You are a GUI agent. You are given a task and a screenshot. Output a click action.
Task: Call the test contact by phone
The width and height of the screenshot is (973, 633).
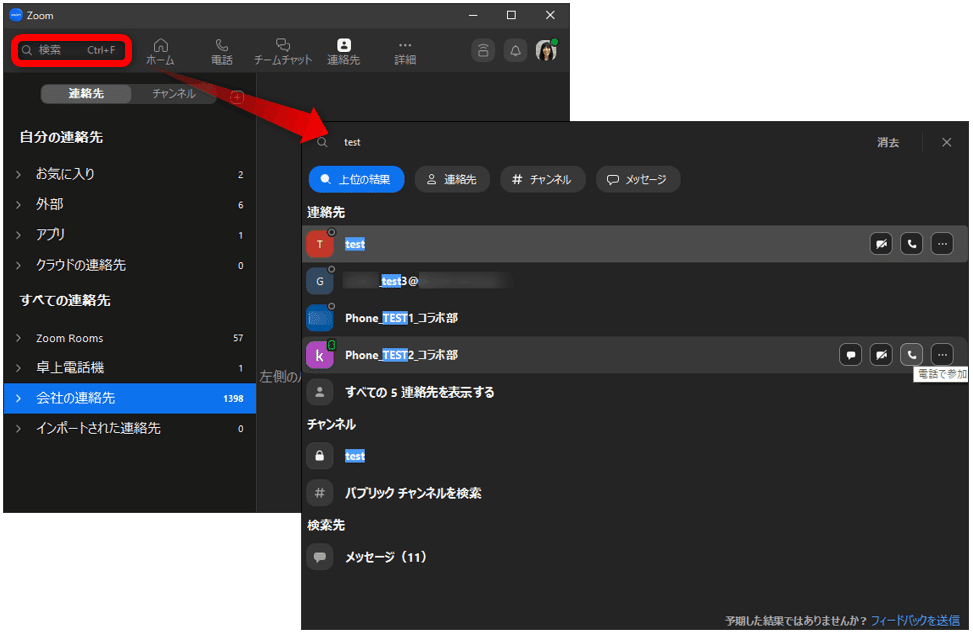[912, 244]
